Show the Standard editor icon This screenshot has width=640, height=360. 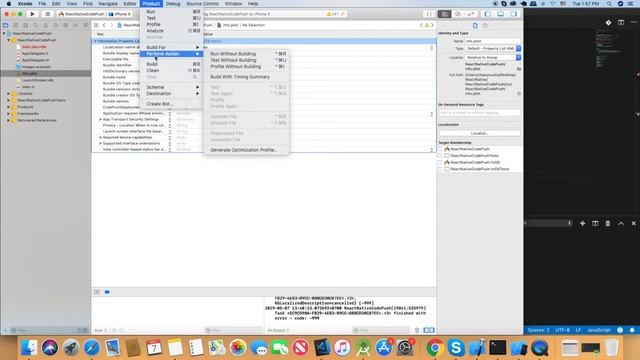coord(444,14)
